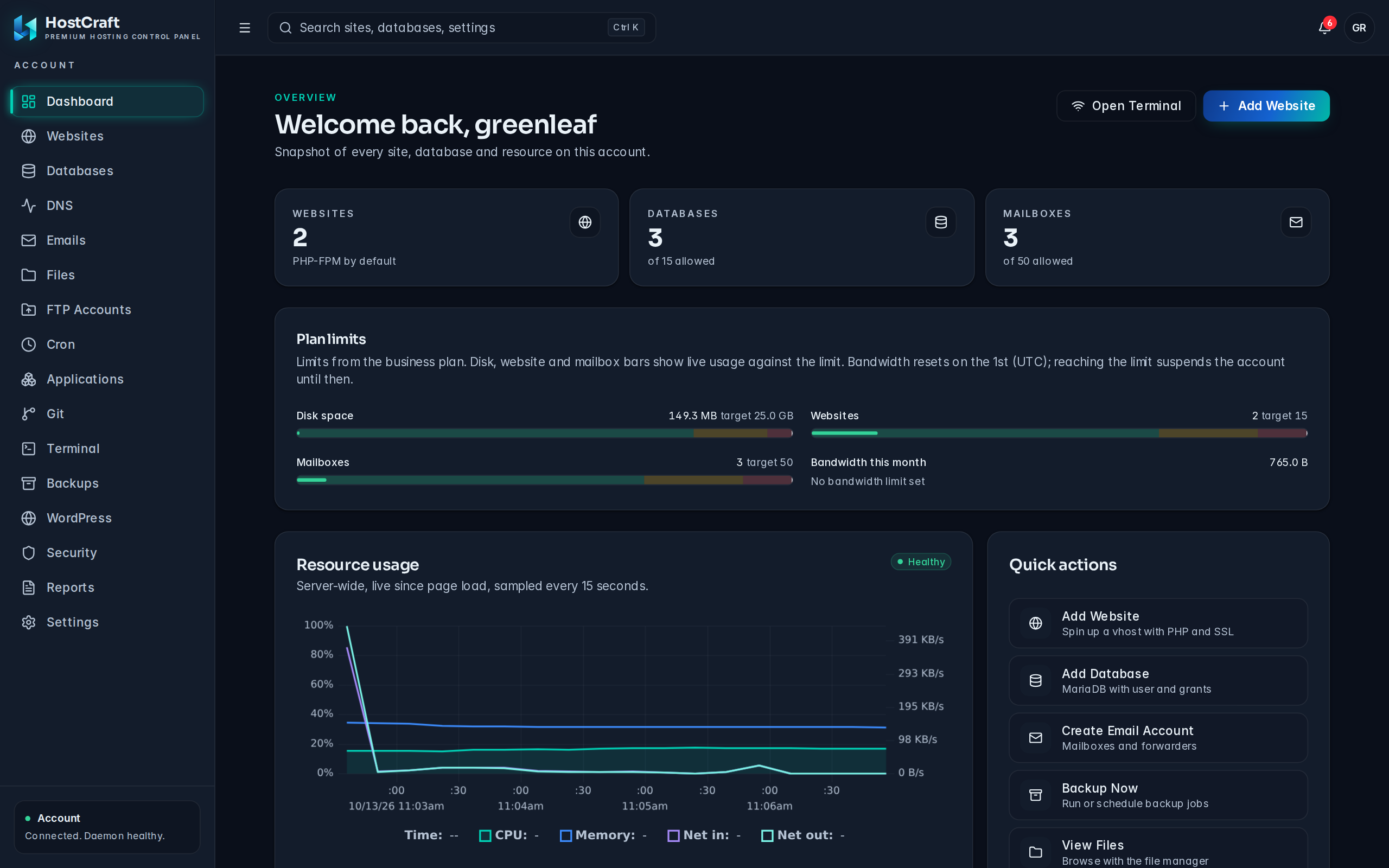Open Reports in the sidebar
1389x868 pixels.
[x=107, y=588]
